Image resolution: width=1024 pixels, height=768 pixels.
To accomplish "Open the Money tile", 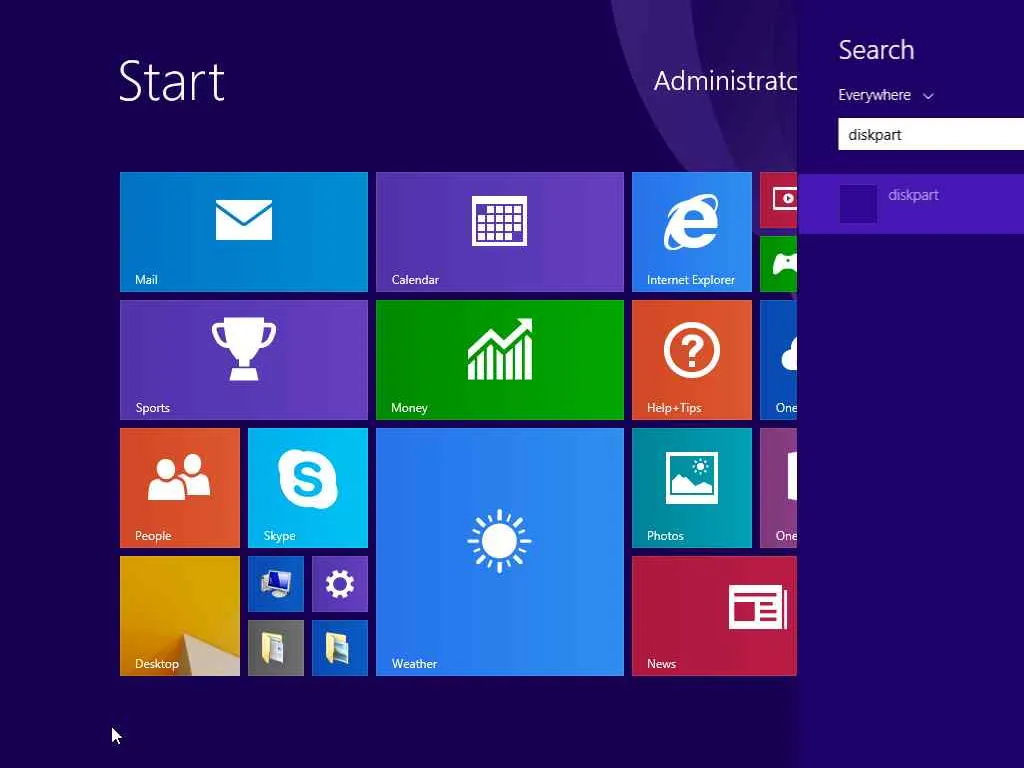I will click(500, 360).
